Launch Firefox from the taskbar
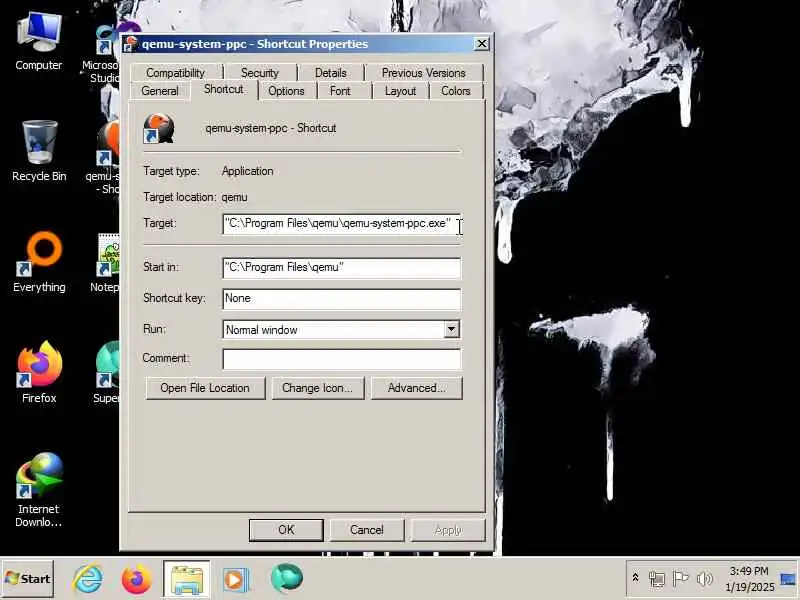 pos(136,579)
